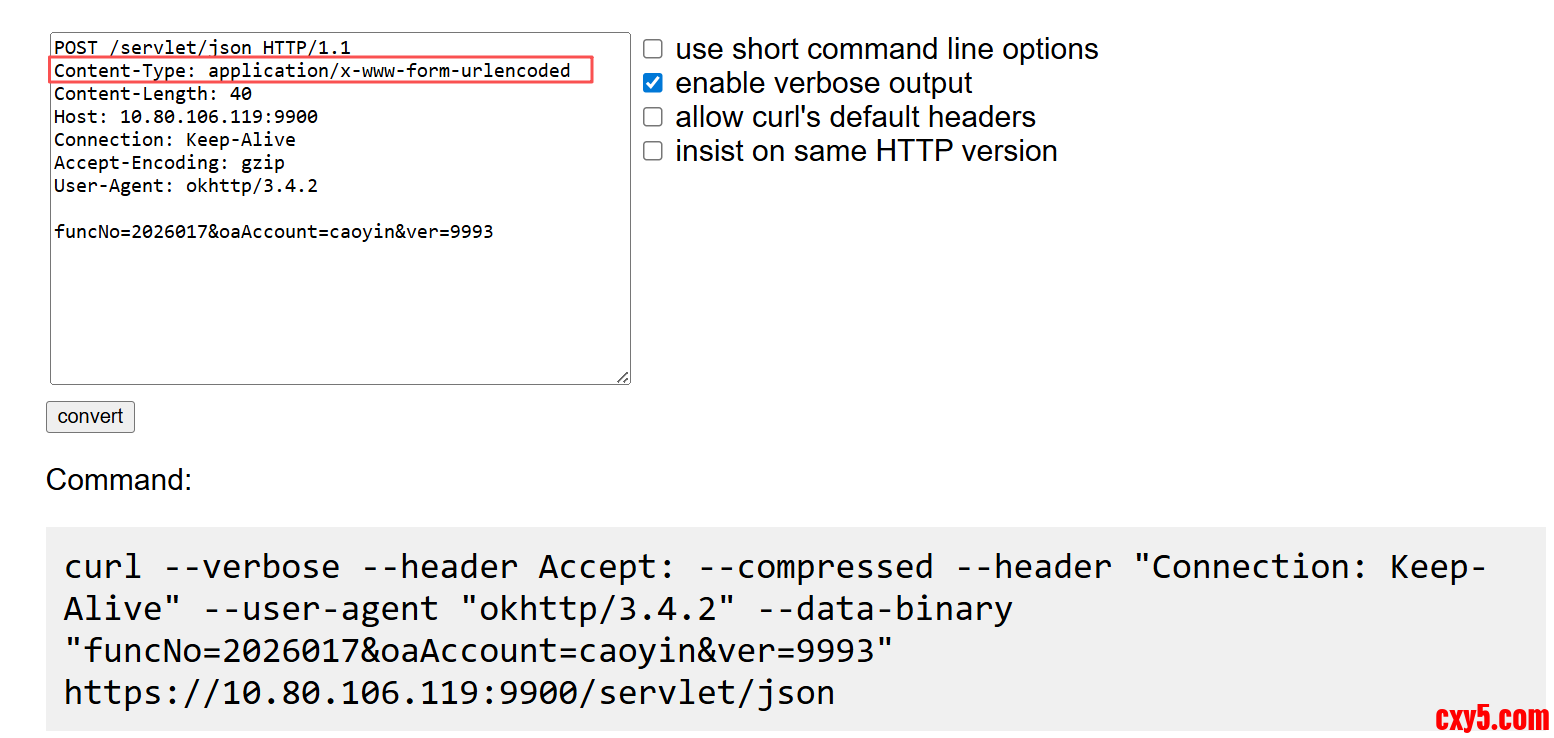Check the insist on same HTTP version box

(x=653, y=151)
